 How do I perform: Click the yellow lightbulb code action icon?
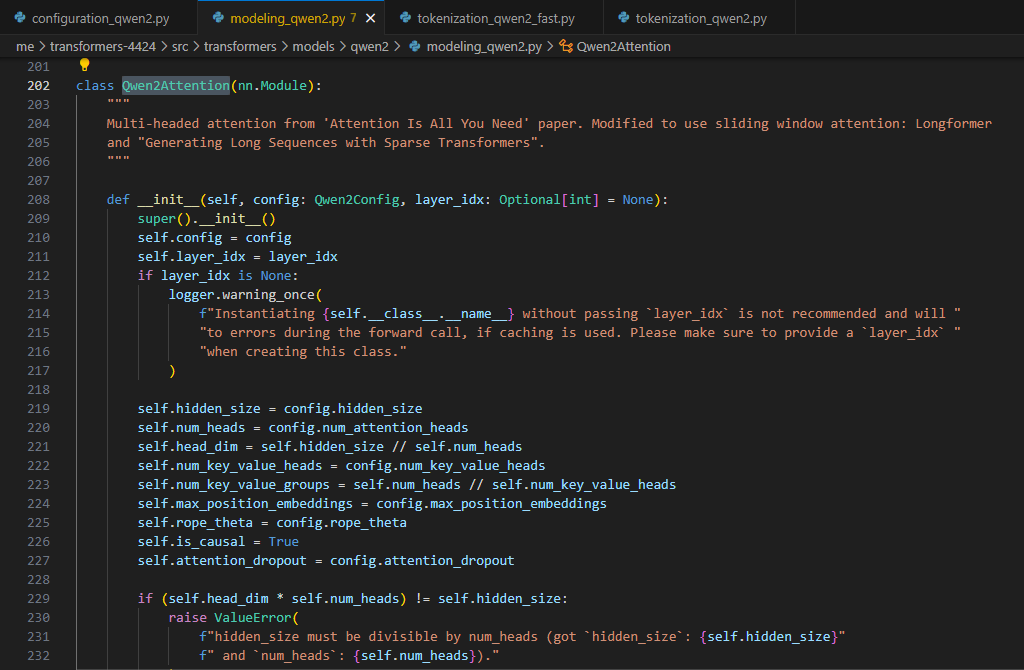[x=85, y=65]
